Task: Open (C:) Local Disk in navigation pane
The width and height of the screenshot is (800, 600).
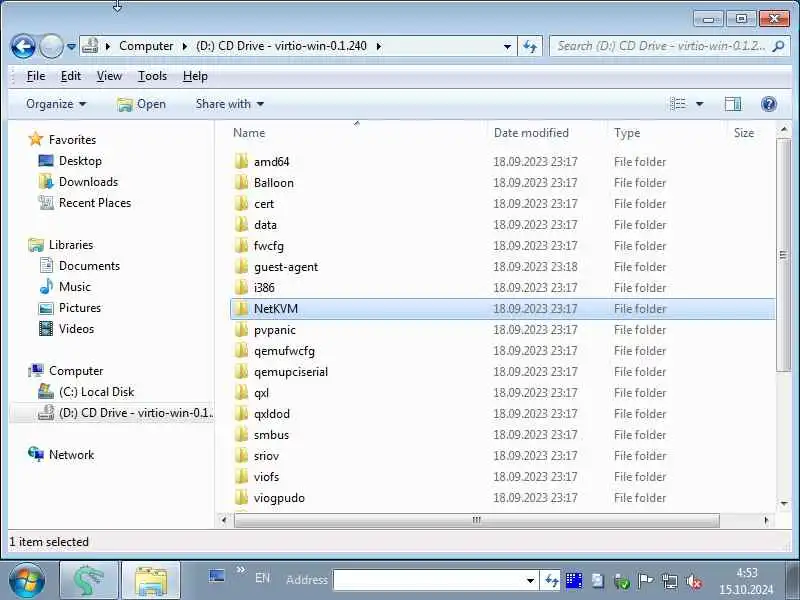Action: pyautogui.click(x=96, y=392)
